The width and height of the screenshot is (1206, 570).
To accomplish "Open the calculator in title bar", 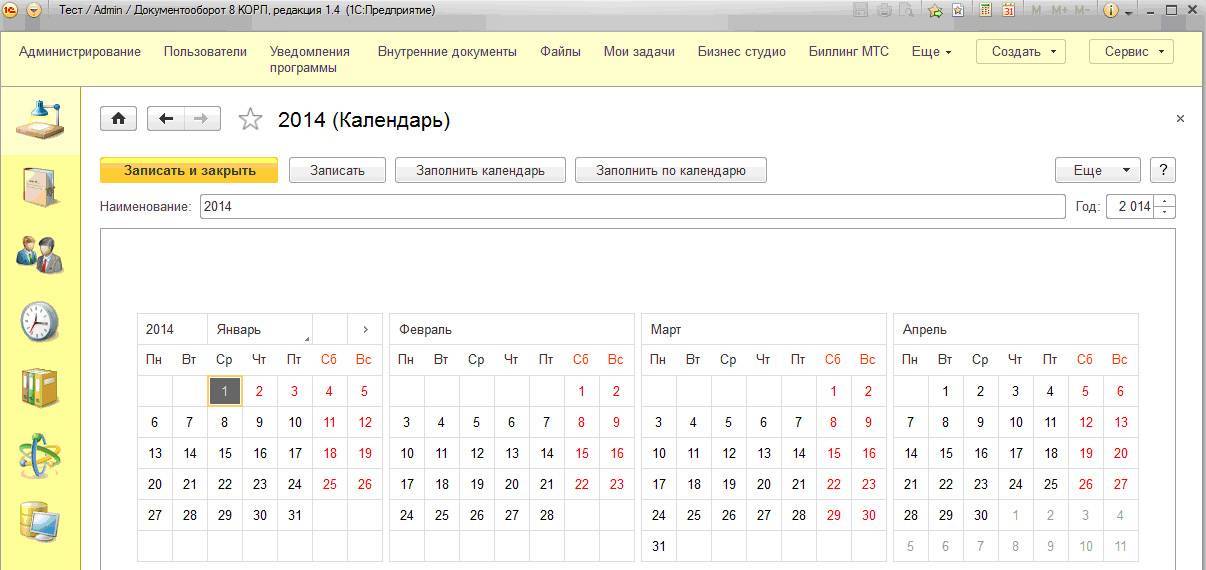I will coord(985,10).
